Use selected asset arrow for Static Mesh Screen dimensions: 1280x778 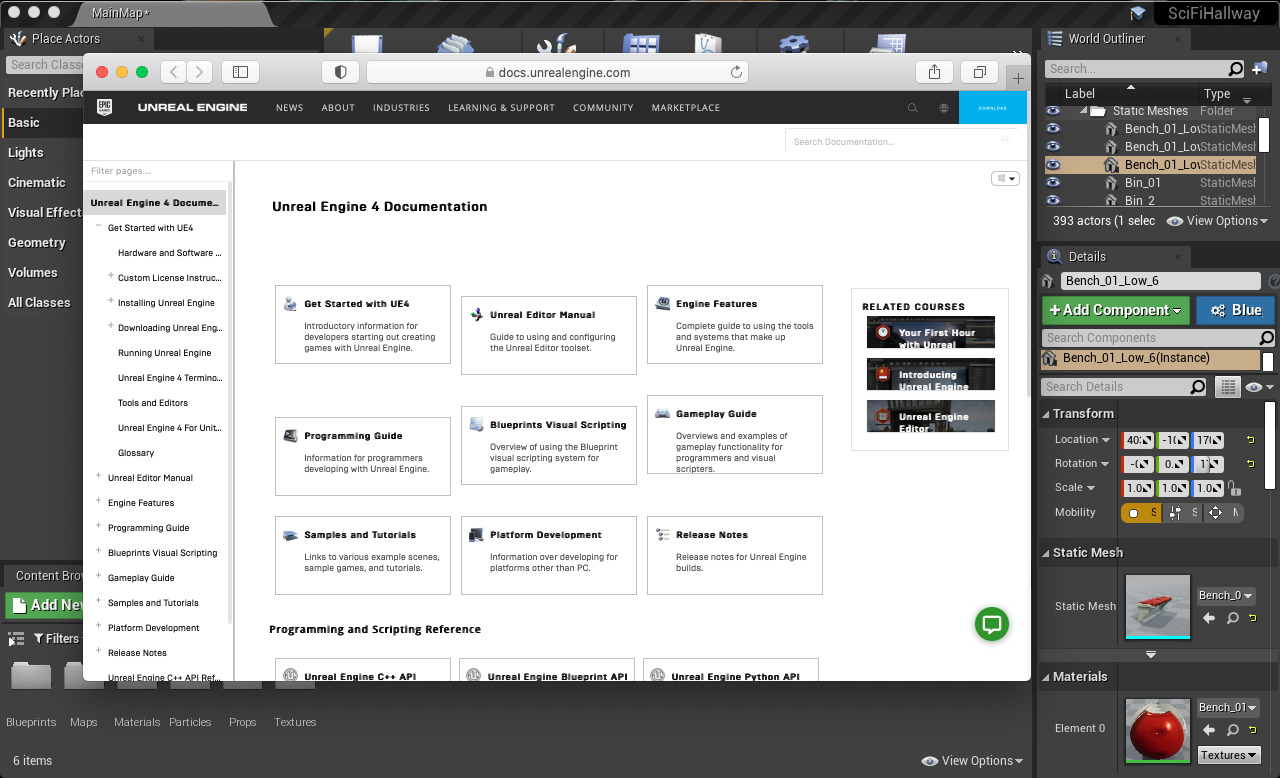pyautogui.click(x=1209, y=618)
